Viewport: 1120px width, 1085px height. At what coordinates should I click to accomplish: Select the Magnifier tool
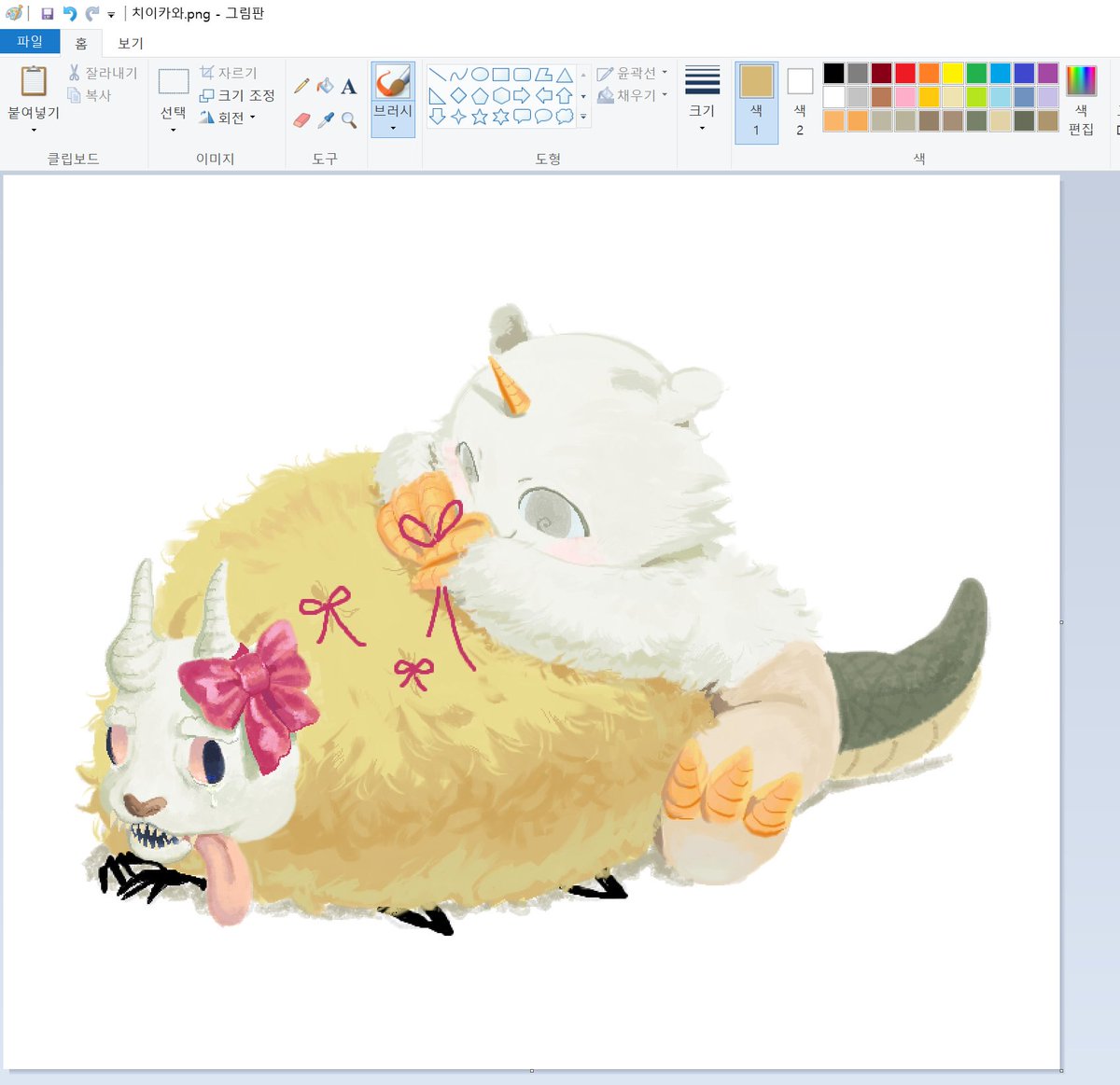point(349,119)
